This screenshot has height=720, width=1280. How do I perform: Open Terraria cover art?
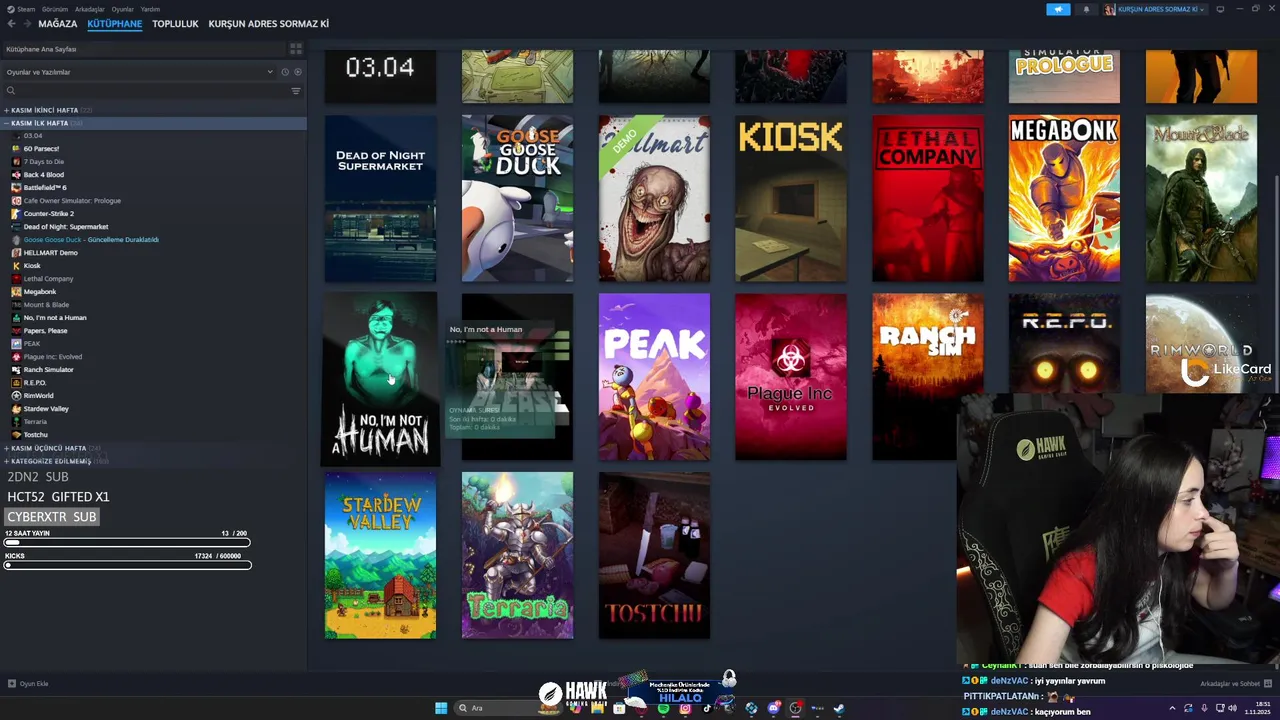(517, 555)
